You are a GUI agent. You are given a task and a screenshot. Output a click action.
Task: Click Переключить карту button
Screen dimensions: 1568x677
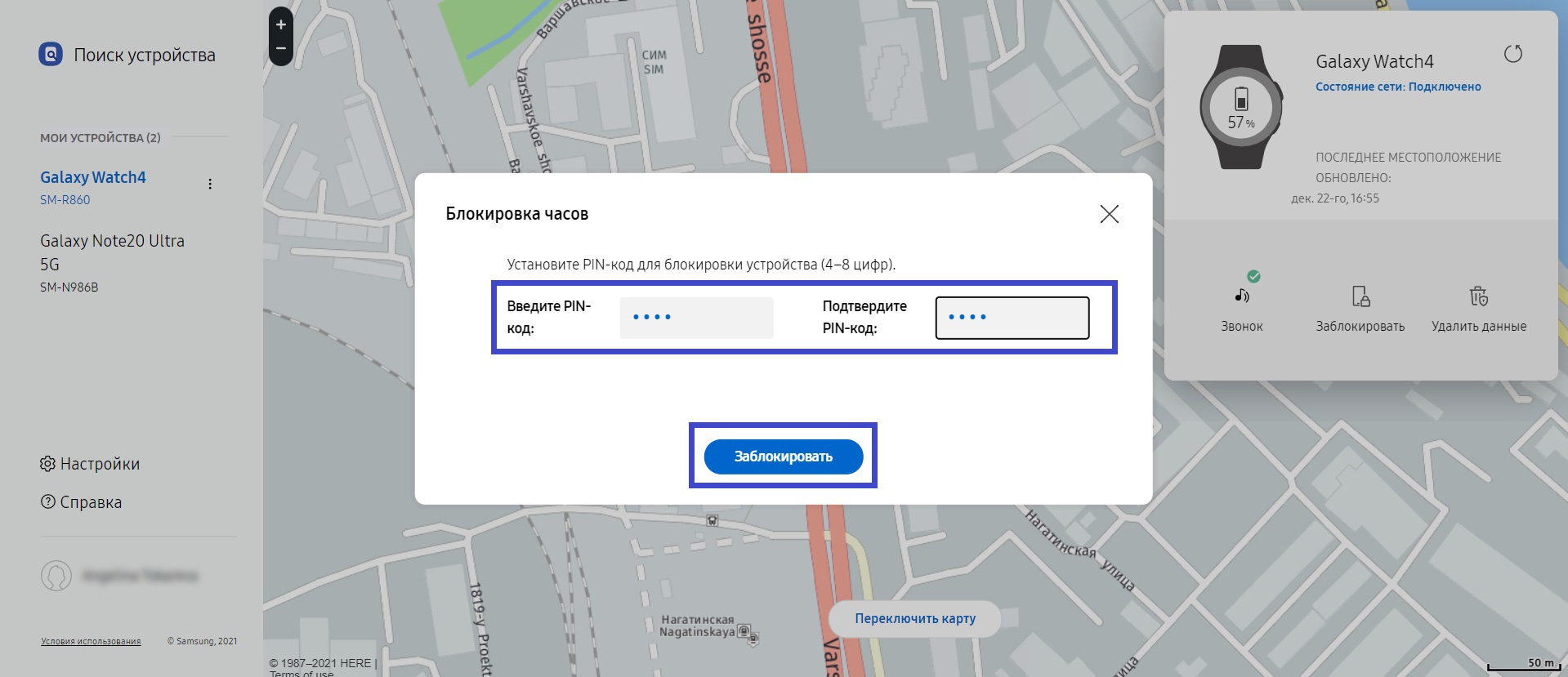[x=914, y=619]
